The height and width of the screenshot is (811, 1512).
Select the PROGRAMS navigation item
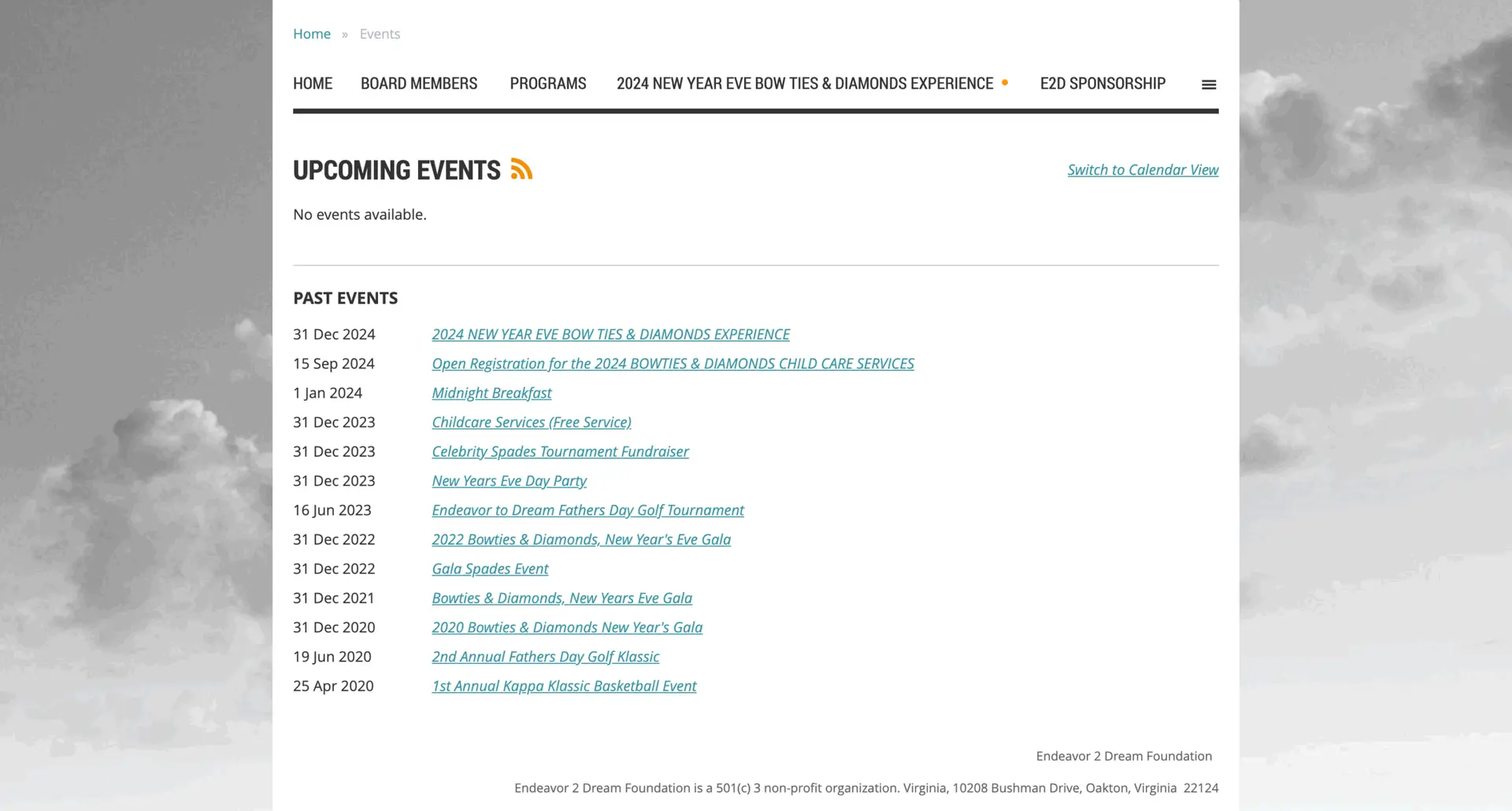click(x=548, y=83)
